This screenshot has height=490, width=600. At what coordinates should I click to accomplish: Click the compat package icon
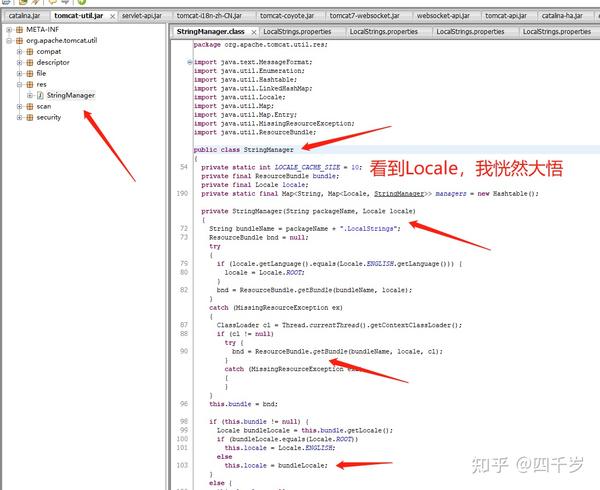pyautogui.click(x=30, y=52)
